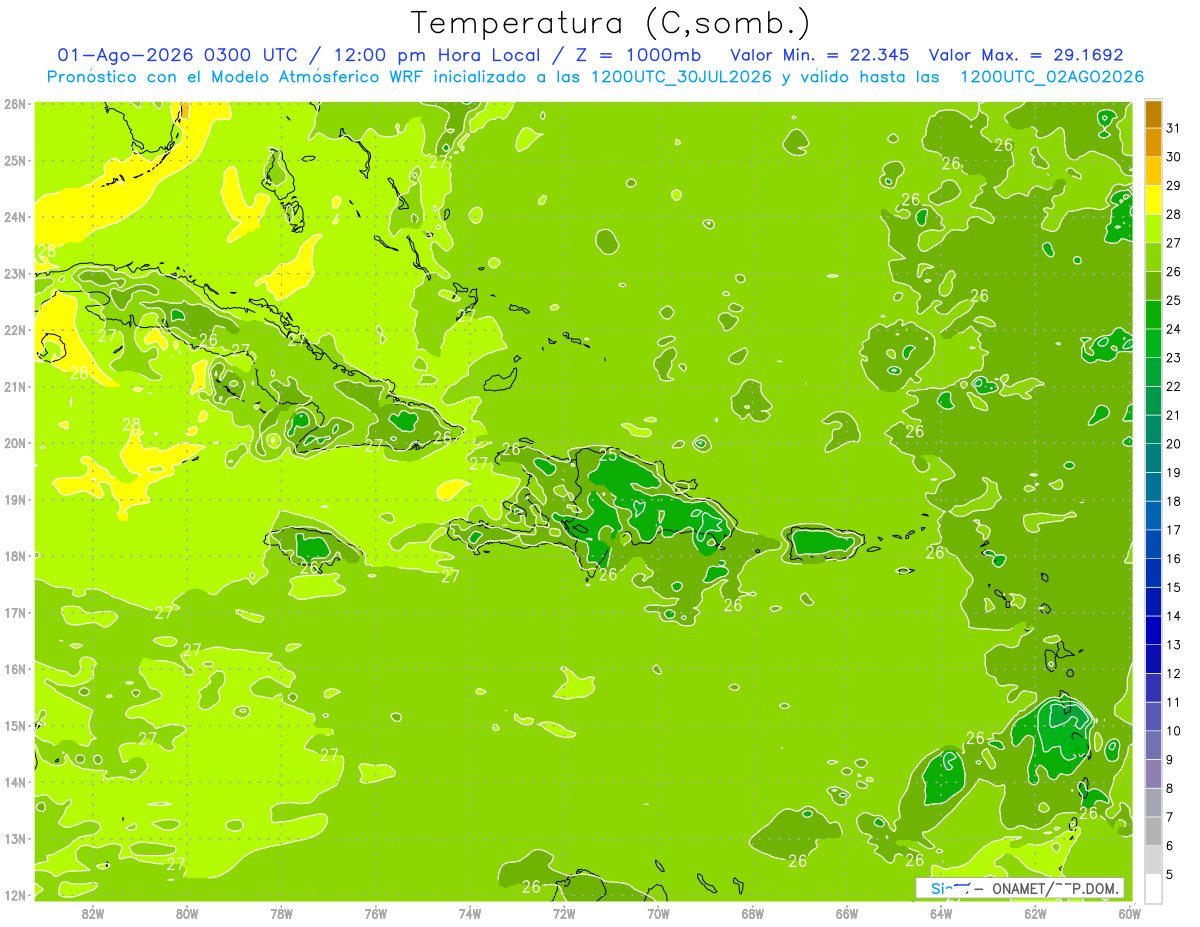Click the 16N latitude axis label
The height and width of the screenshot is (927, 1200).
15,669
